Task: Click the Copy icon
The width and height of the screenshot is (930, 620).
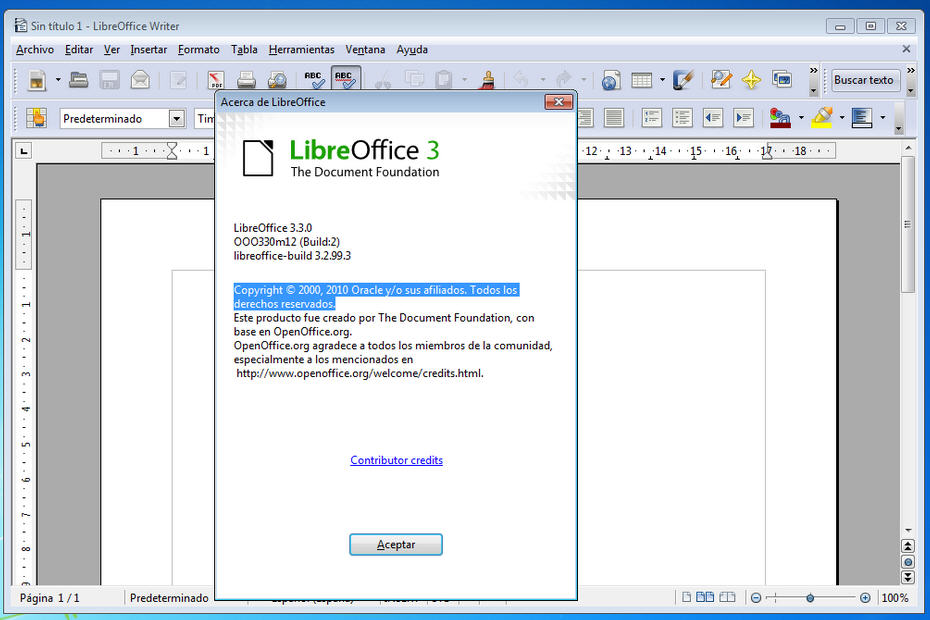Action: click(x=414, y=79)
